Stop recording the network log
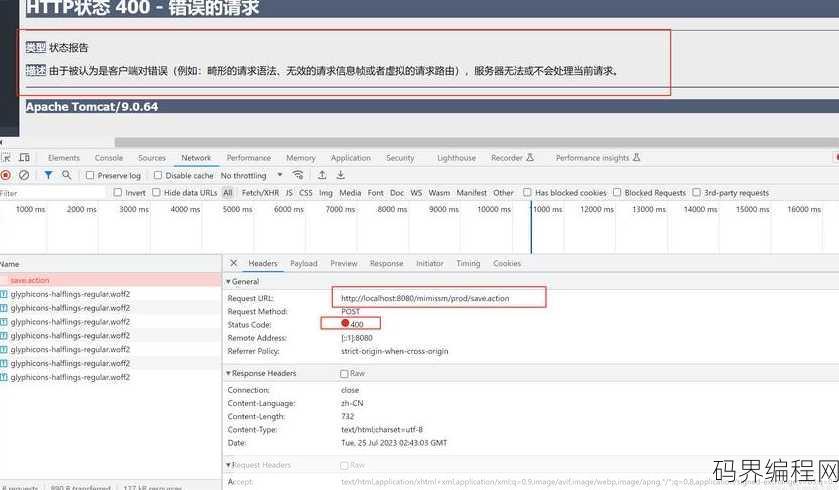The width and height of the screenshot is (839, 490). coord(6,175)
